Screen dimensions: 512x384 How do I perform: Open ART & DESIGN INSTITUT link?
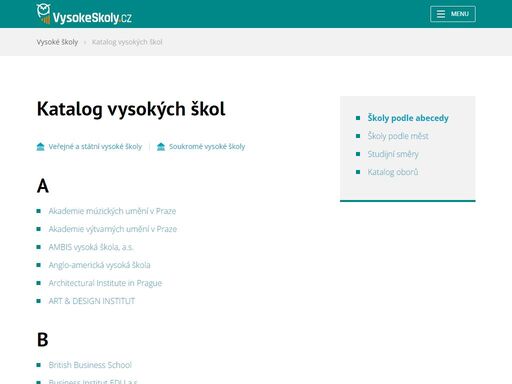[92, 301]
